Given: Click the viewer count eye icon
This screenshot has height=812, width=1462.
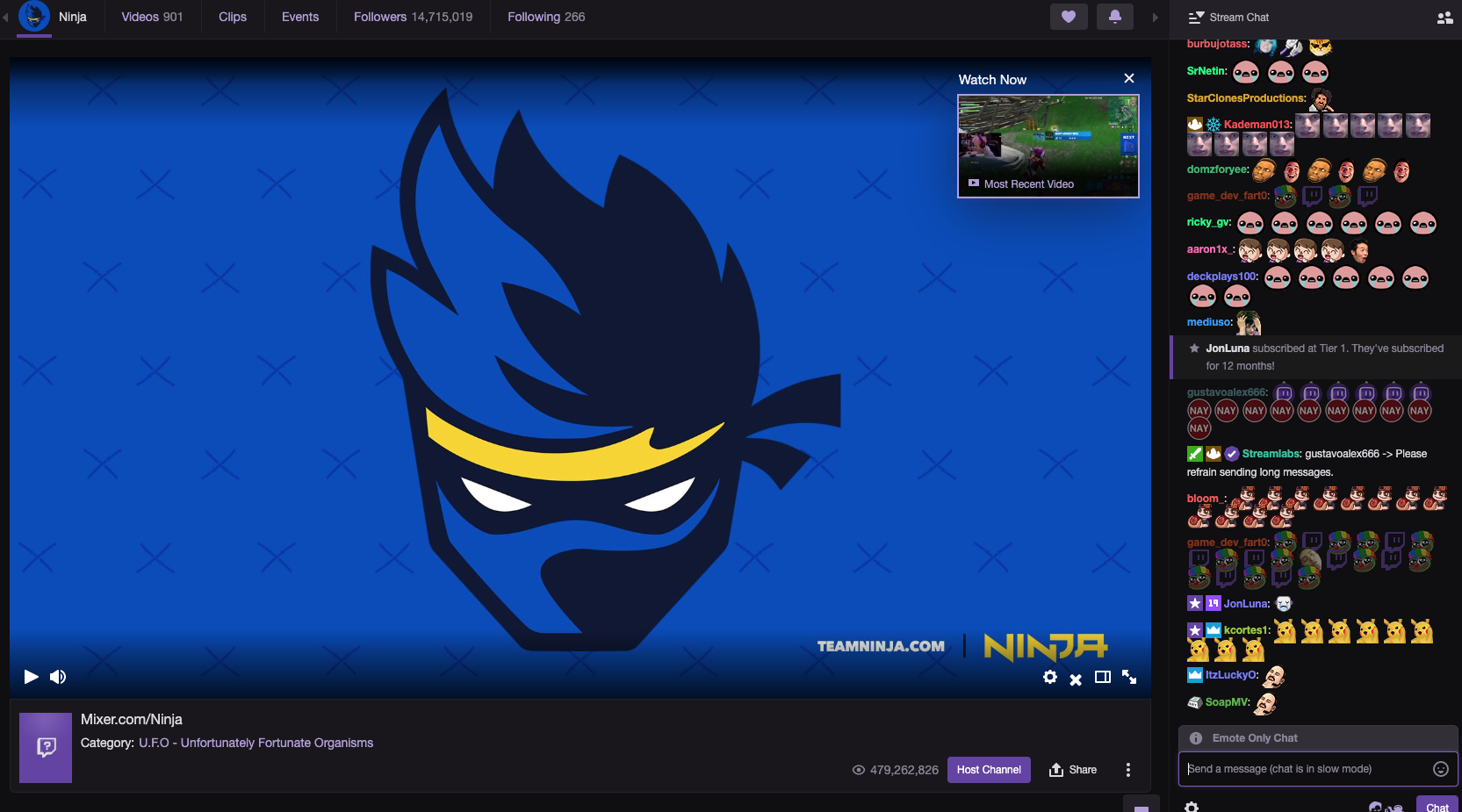Looking at the screenshot, I should [x=859, y=770].
